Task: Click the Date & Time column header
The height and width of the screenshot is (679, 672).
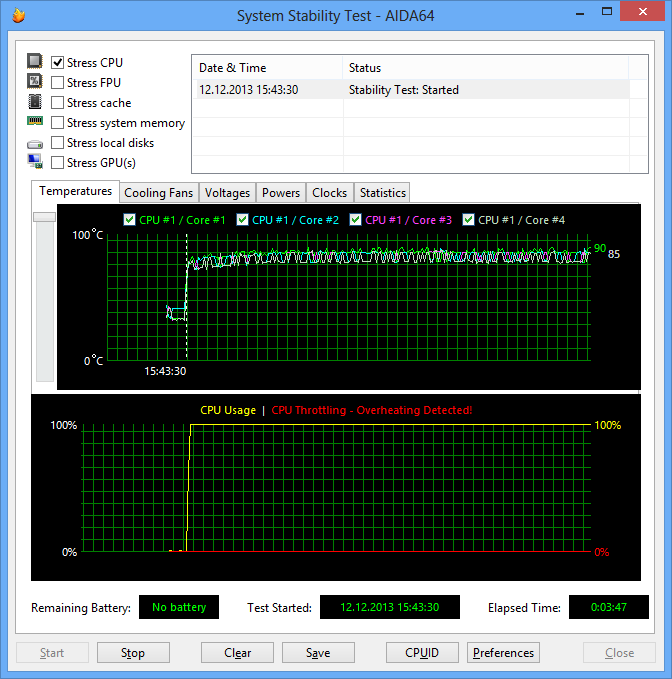Action: click(x=267, y=68)
